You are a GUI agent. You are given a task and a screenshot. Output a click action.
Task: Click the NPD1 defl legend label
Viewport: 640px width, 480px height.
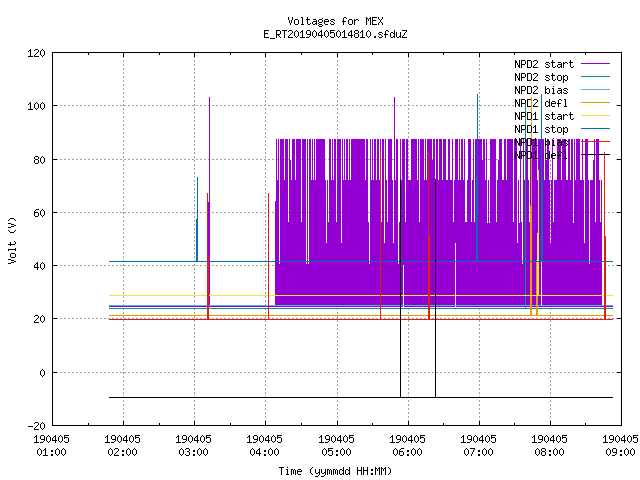pyautogui.click(x=541, y=156)
